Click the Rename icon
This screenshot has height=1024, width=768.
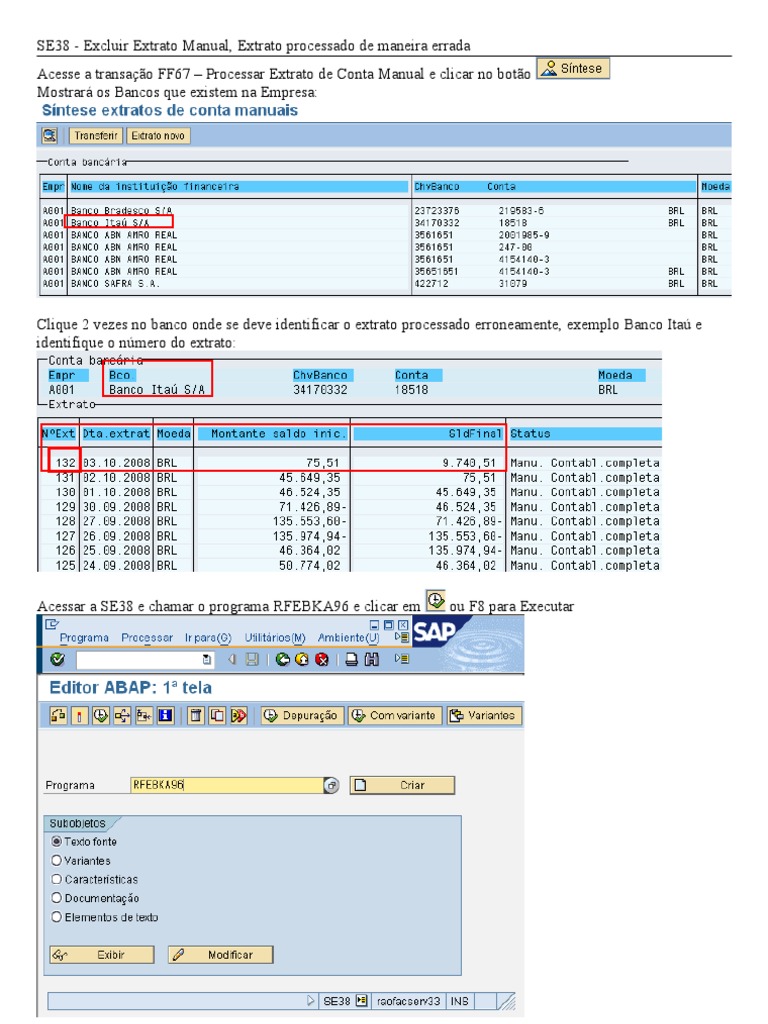point(238,716)
